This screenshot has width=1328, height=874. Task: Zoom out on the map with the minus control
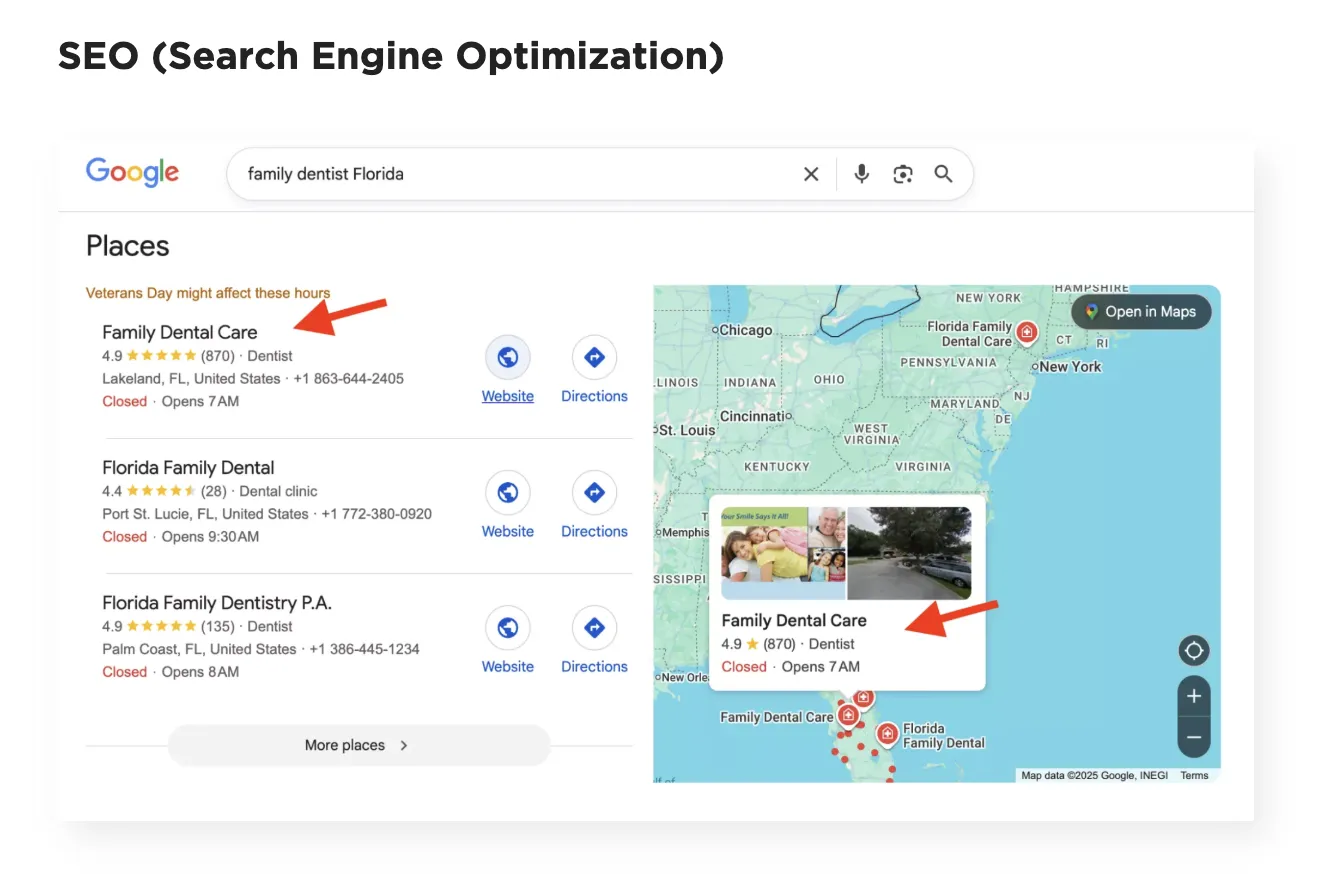pyautogui.click(x=1194, y=737)
